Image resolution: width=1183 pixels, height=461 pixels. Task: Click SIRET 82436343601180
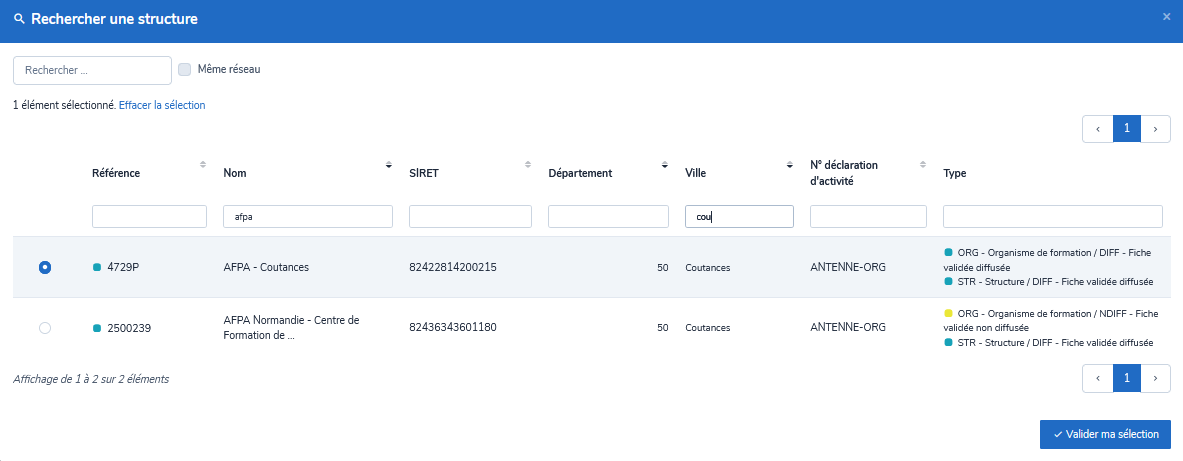[x=453, y=327]
